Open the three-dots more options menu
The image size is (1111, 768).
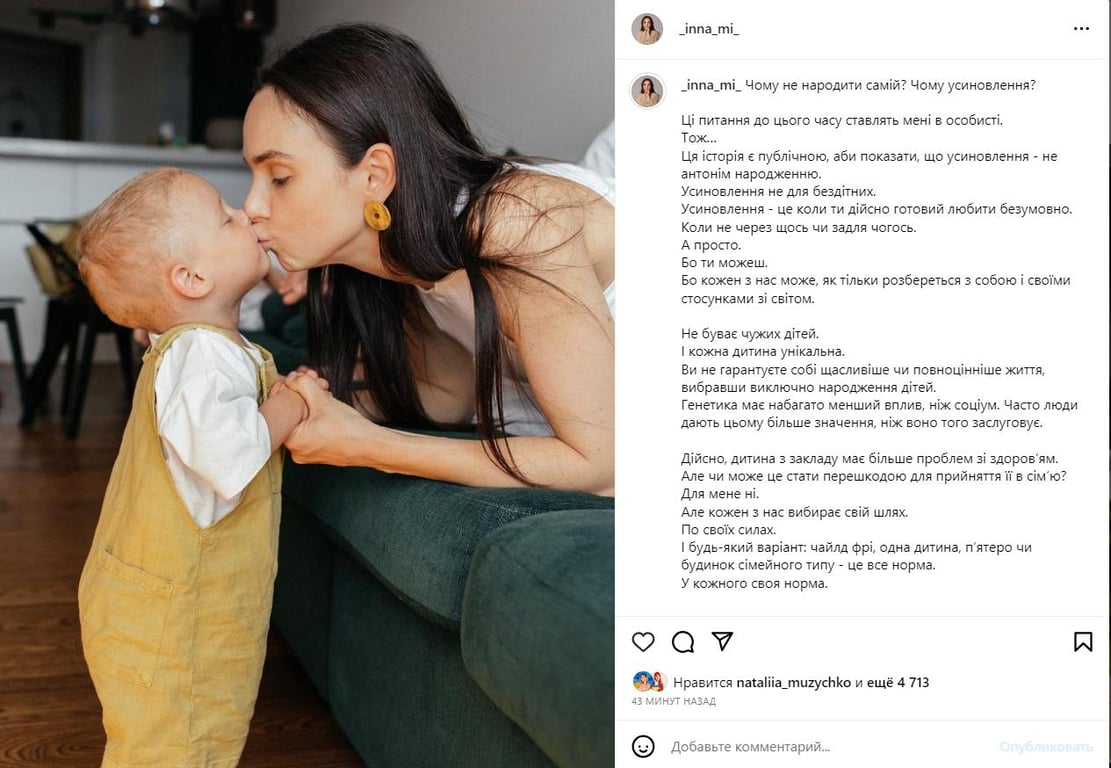1081,28
